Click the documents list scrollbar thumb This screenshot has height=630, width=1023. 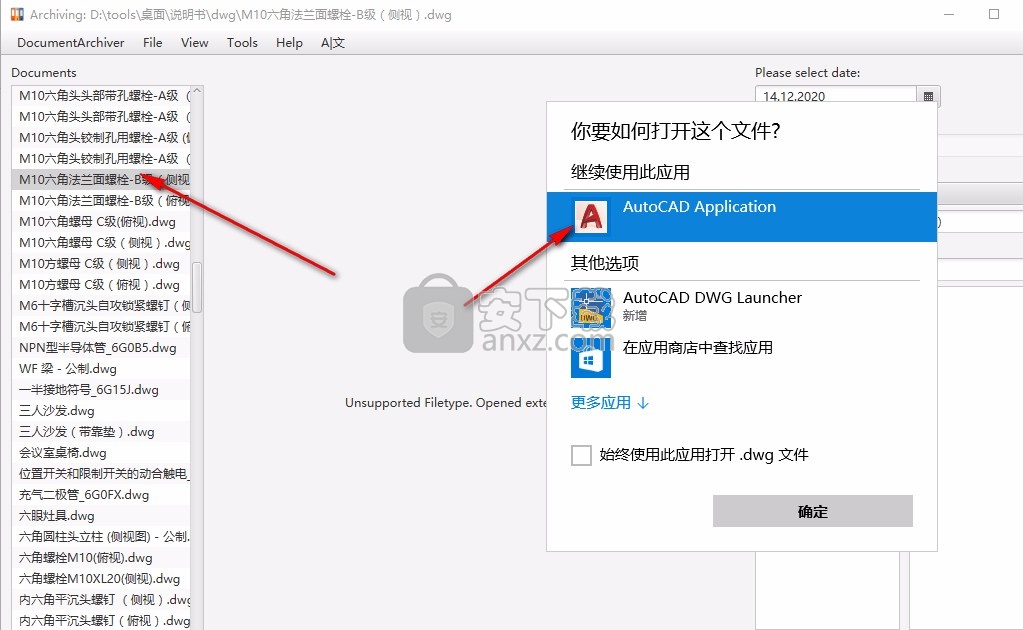tap(196, 287)
